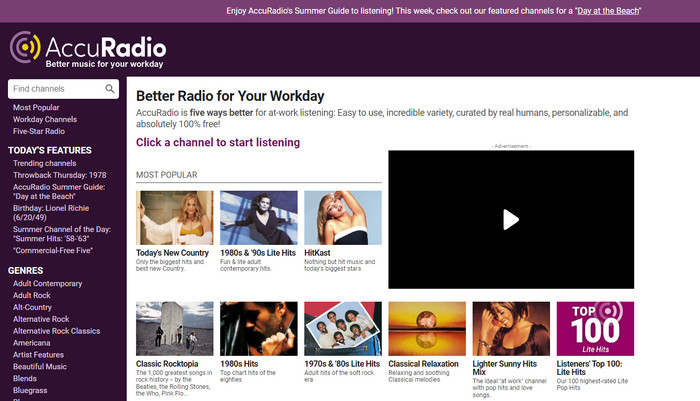Open Throwback Thursday: 1978 feature
Viewport: 700px width, 401px height.
tap(61, 174)
